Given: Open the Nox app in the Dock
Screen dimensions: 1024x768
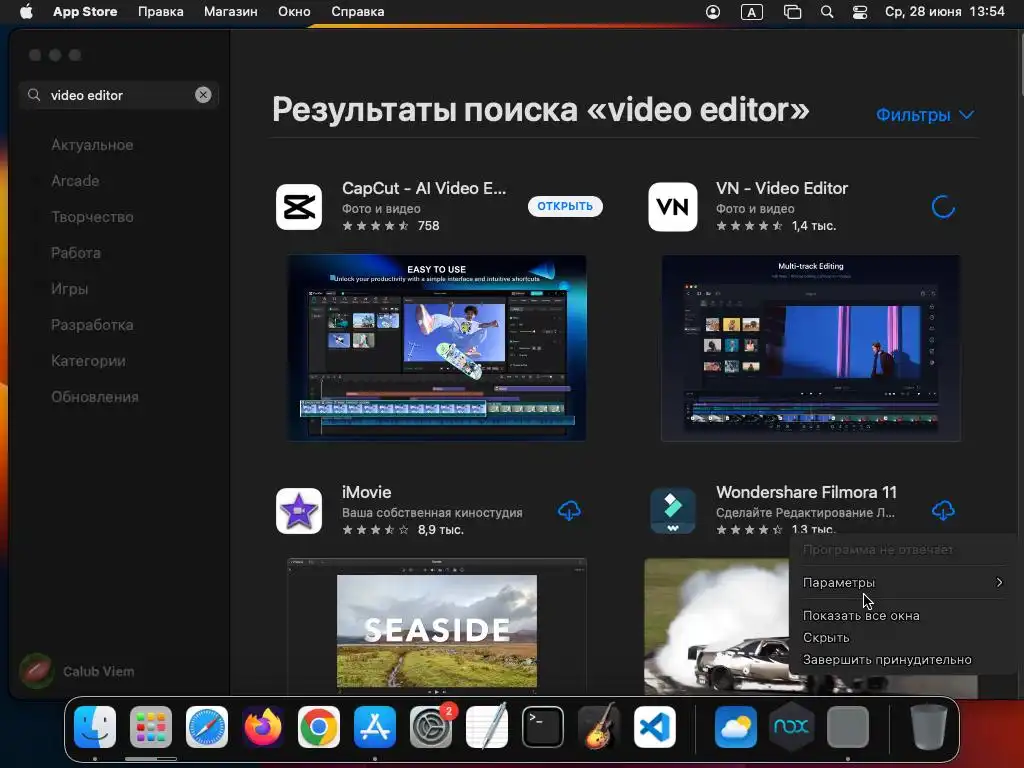Looking at the screenshot, I should click(792, 727).
